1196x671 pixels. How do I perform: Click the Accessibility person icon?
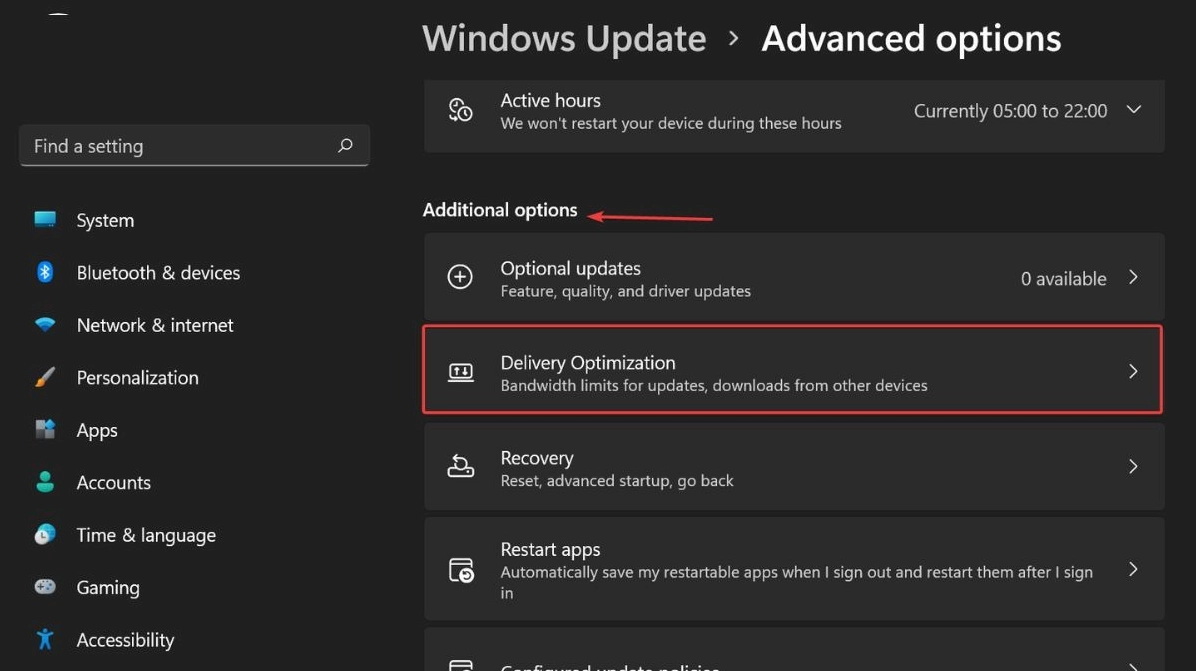[45, 639]
